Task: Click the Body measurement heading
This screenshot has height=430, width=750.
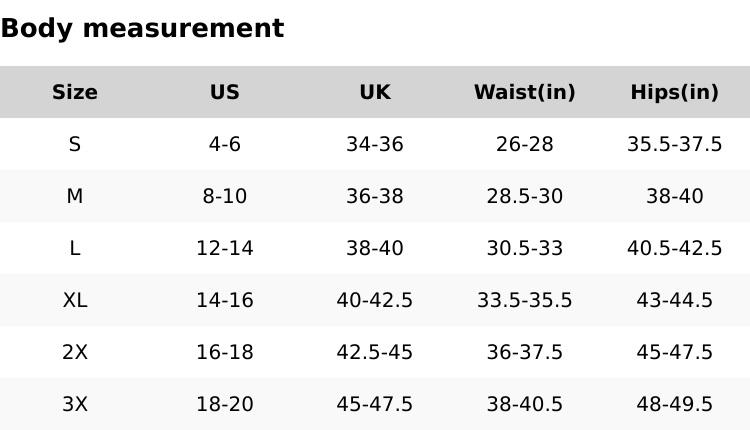Action: [x=142, y=29]
